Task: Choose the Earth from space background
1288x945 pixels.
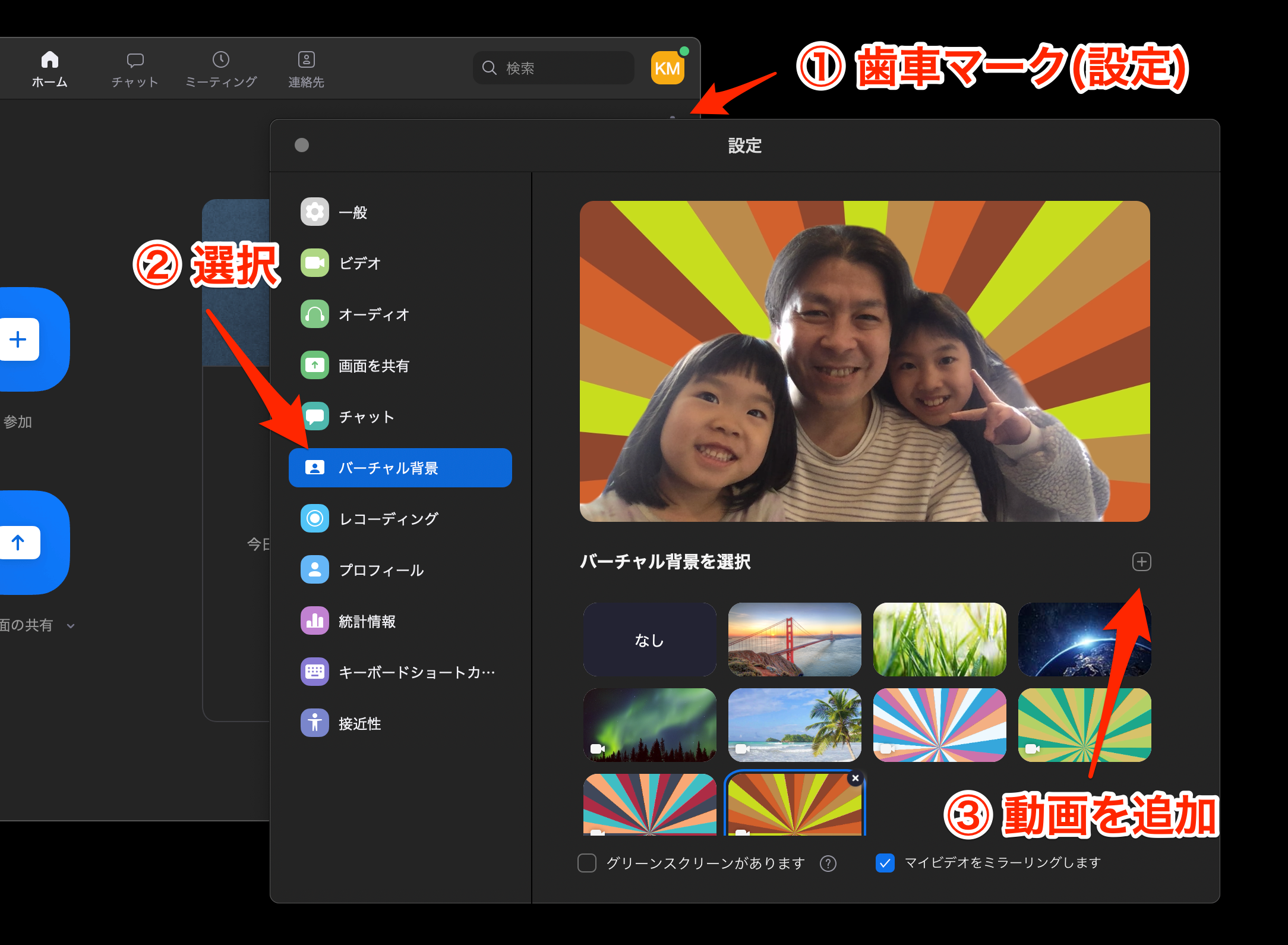Action: 1084,640
